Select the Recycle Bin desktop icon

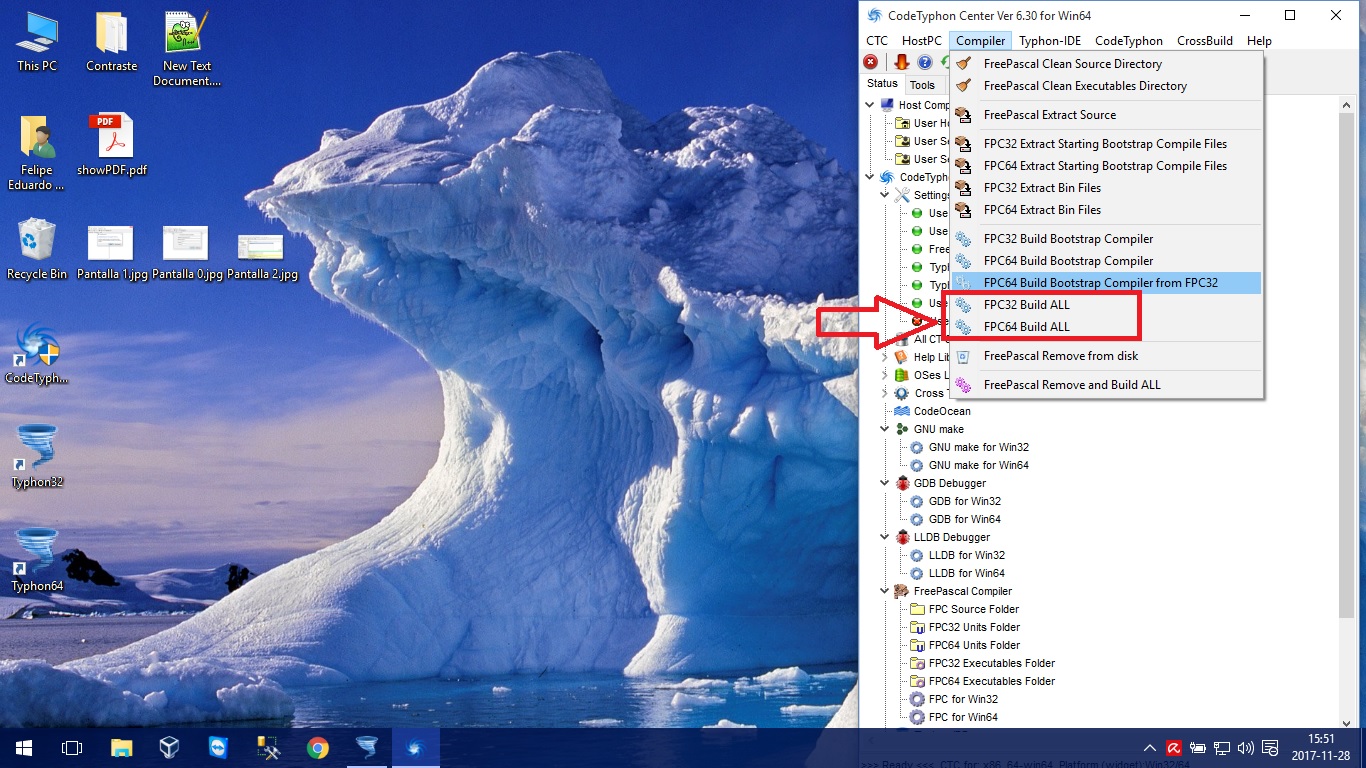click(x=37, y=250)
